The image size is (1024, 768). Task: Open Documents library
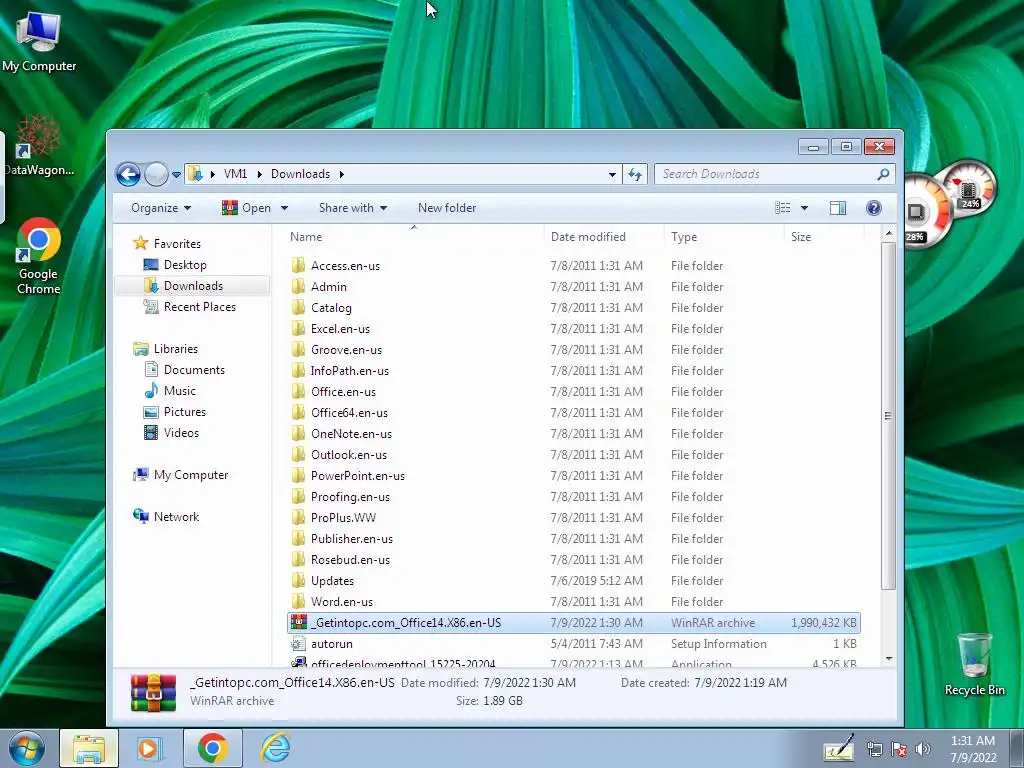click(x=194, y=370)
